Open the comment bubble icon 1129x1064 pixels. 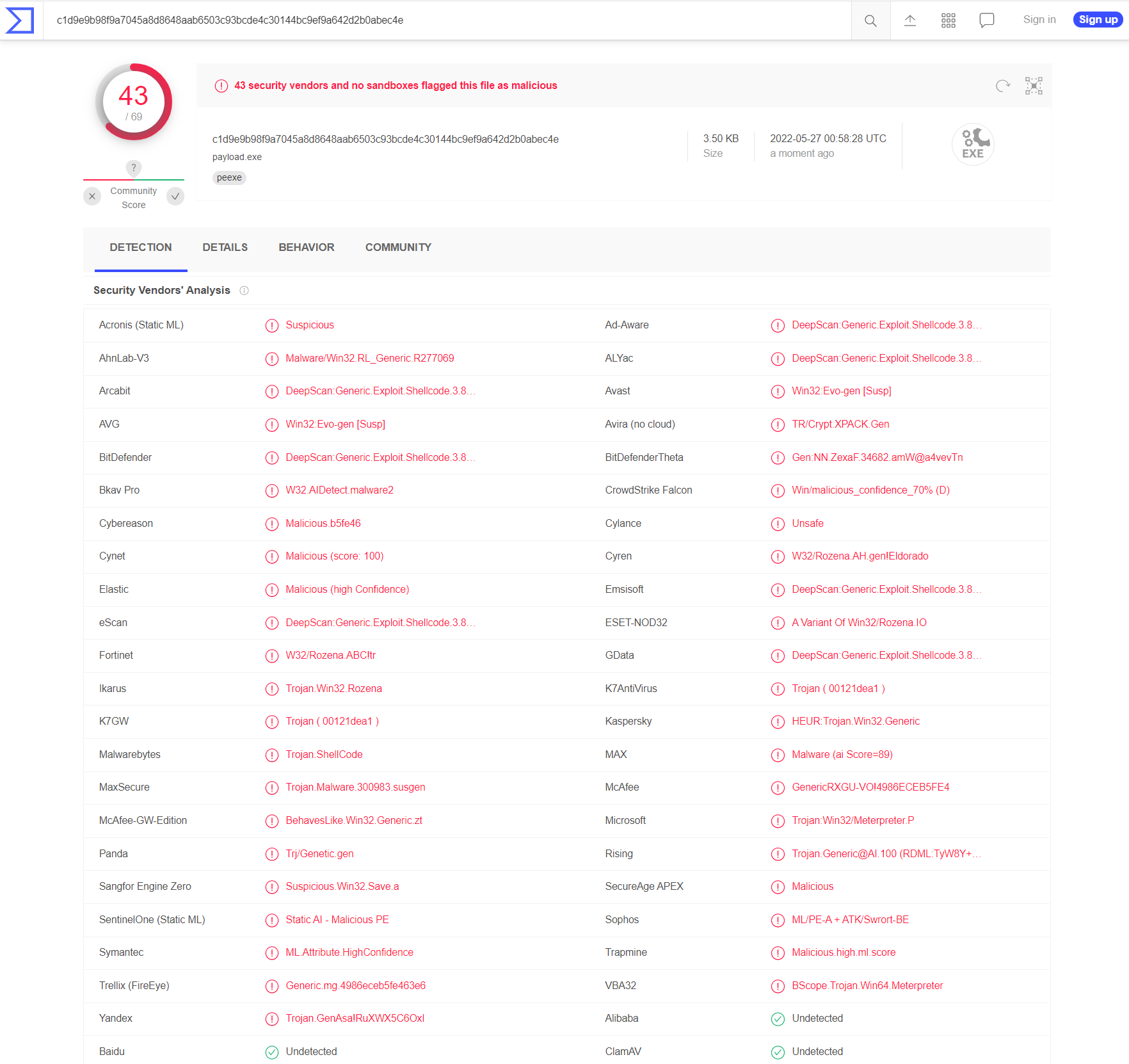pyautogui.click(x=987, y=20)
